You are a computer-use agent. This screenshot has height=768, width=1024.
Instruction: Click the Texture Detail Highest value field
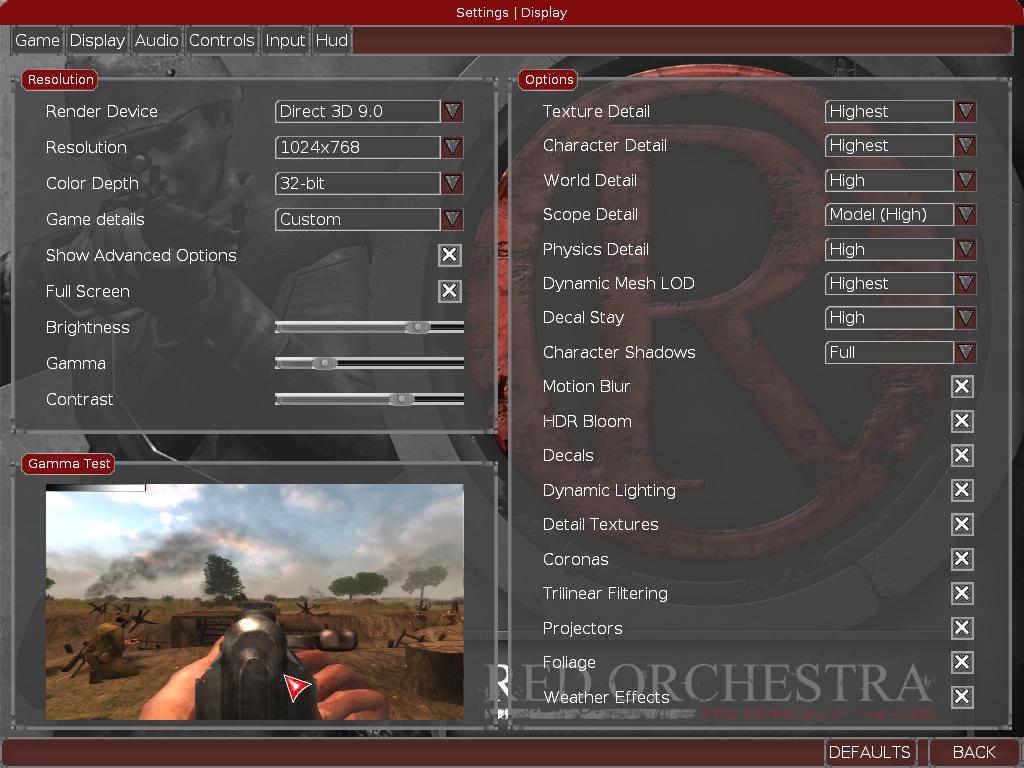[889, 111]
